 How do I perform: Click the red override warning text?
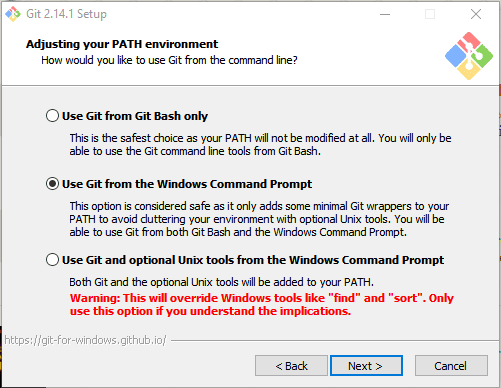coord(262,304)
